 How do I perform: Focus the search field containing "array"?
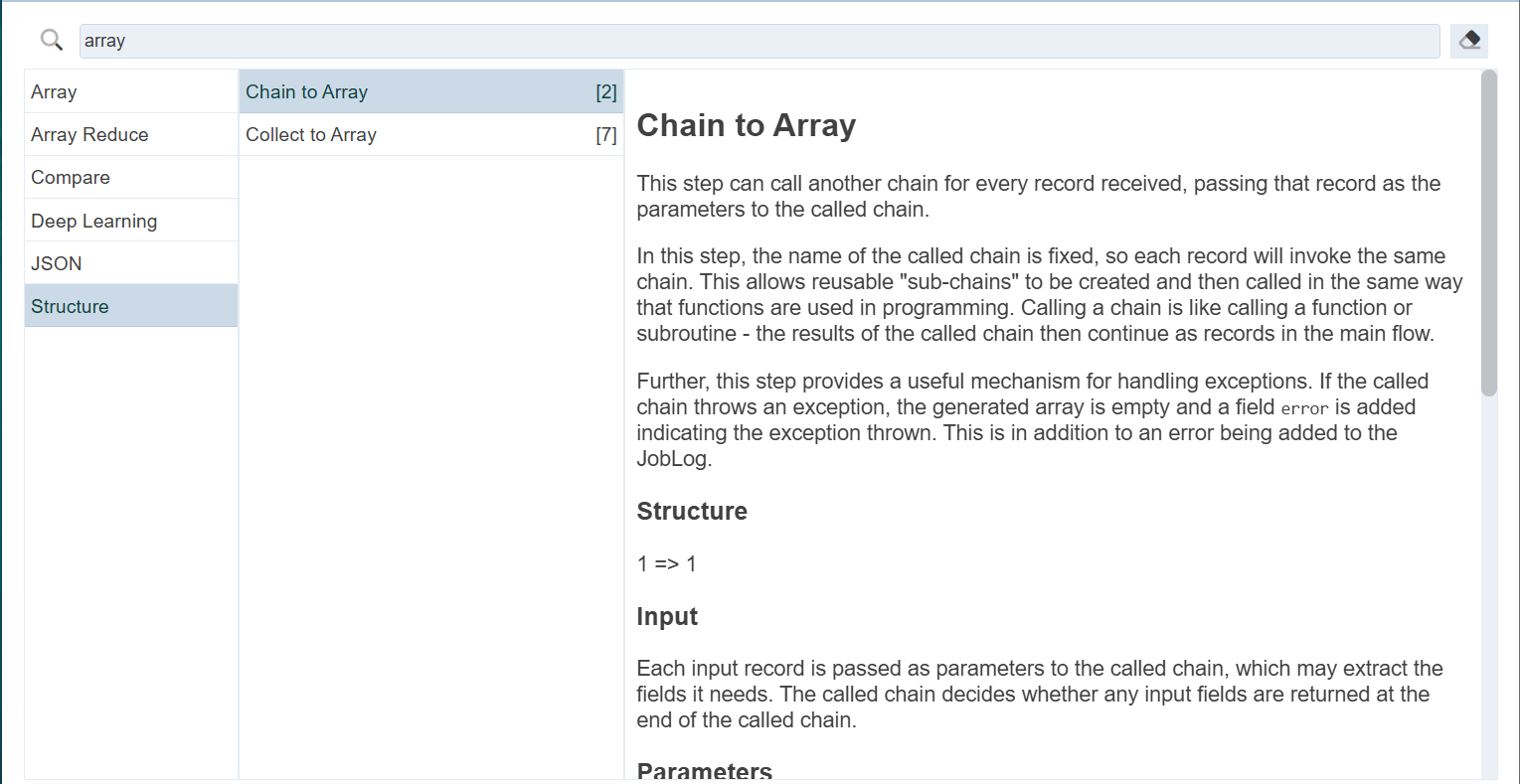point(759,41)
